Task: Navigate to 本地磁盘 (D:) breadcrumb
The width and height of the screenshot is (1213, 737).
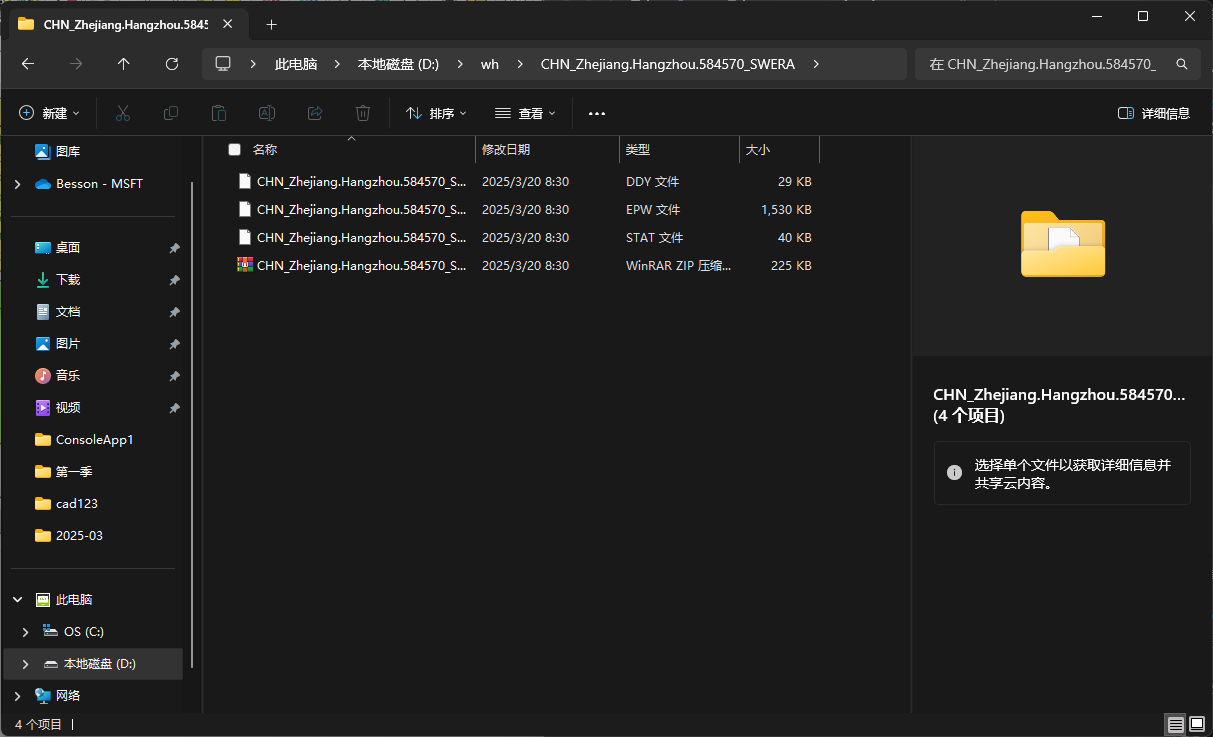Action: 398,64
